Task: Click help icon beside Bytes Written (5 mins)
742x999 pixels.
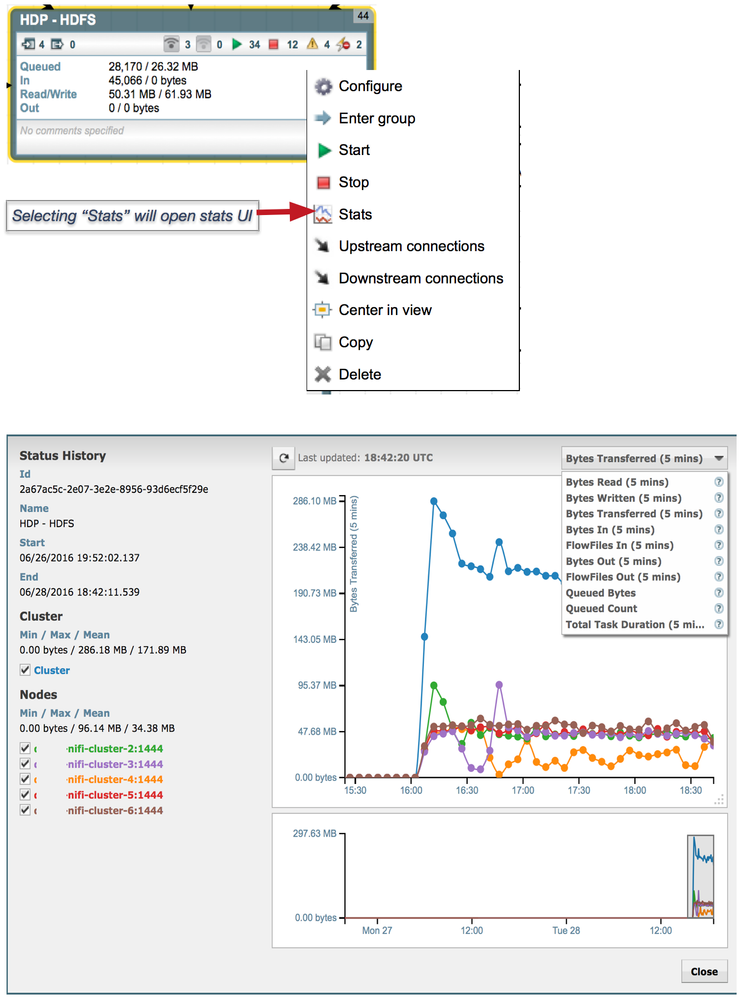Action: 718,498
